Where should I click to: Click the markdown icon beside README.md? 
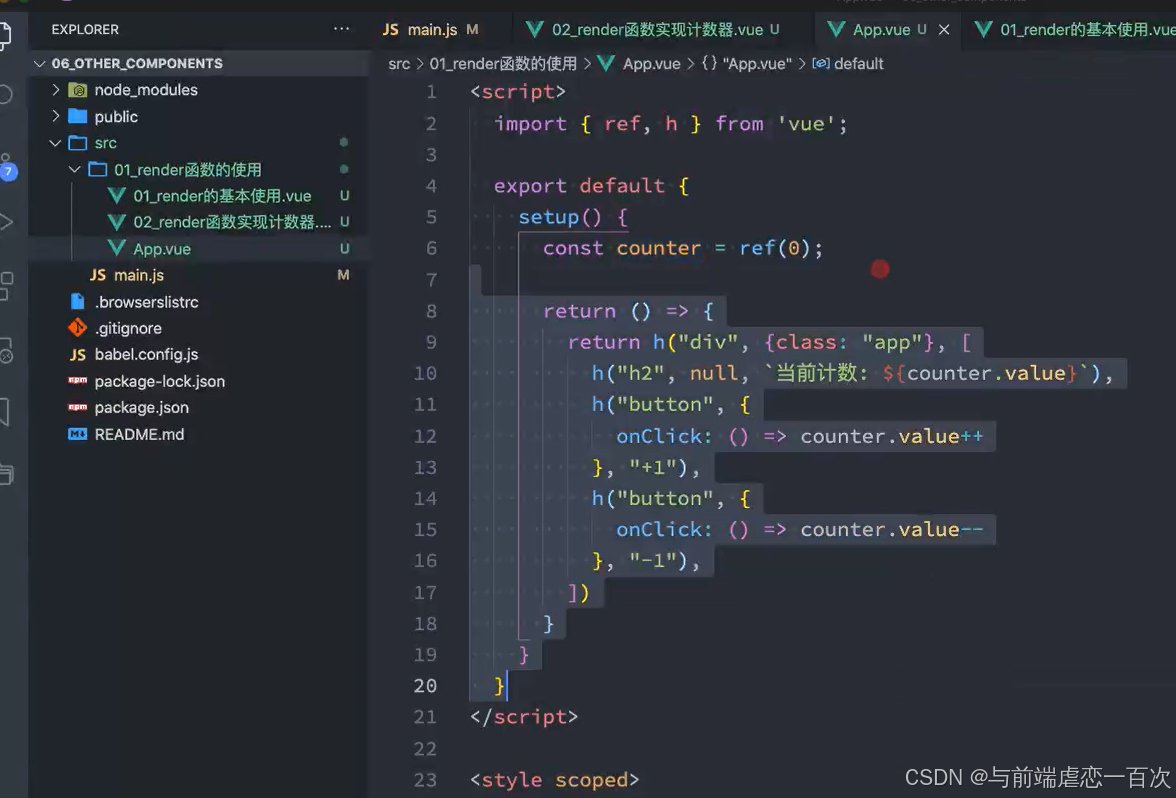77,434
